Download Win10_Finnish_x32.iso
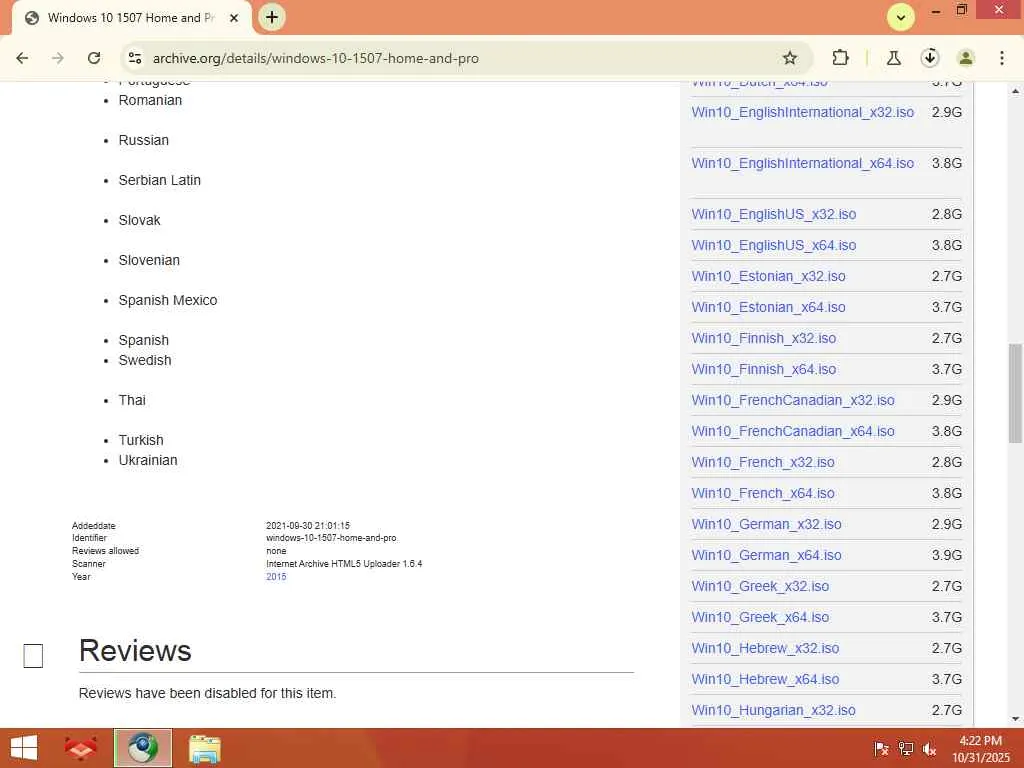The width and height of the screenshot is (1024, 768). click(764, 338)
